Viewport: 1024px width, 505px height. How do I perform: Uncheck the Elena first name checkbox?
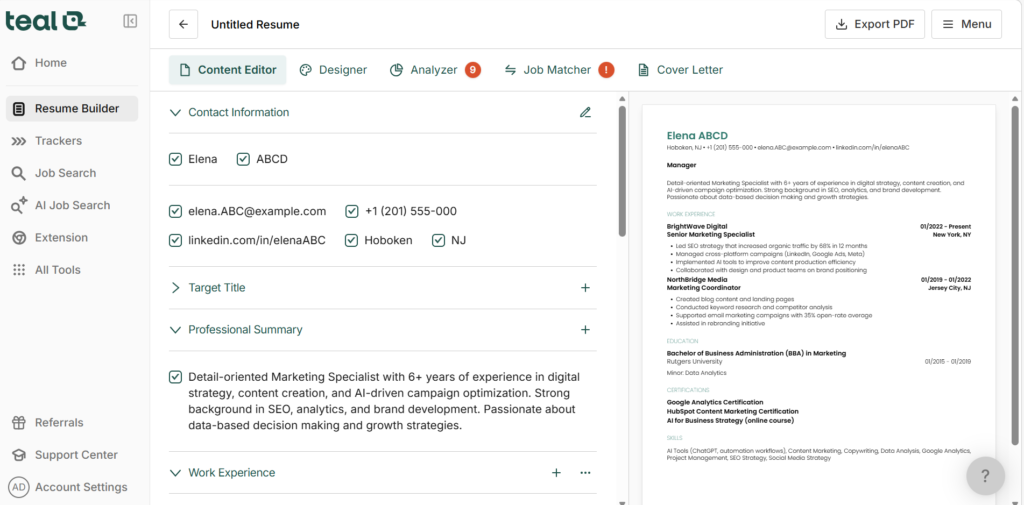tap(176, 159)
